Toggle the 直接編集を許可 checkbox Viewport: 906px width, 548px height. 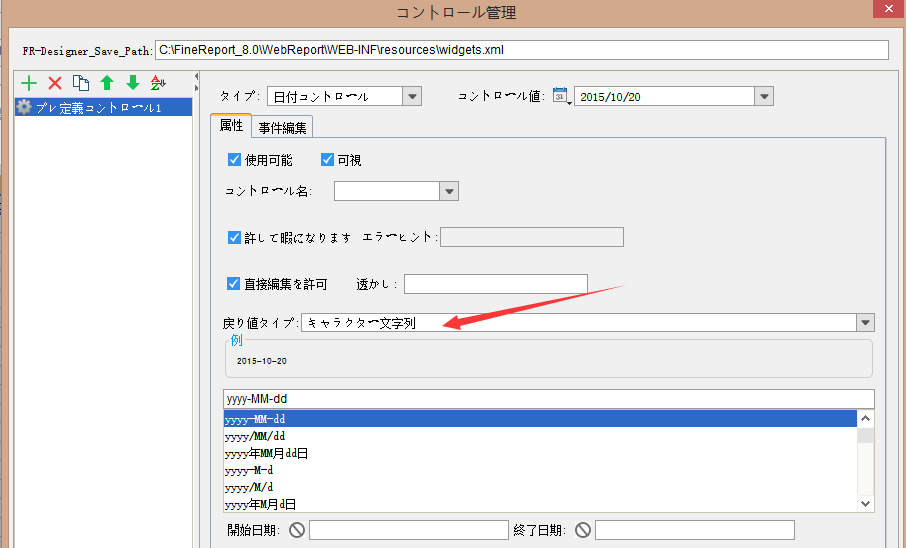[x=233, y=283]
